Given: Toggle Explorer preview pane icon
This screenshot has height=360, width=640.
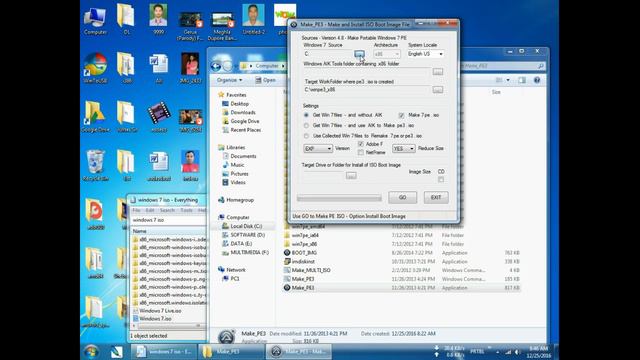Looking at the screenshot, I should click(x=522, y=80).
